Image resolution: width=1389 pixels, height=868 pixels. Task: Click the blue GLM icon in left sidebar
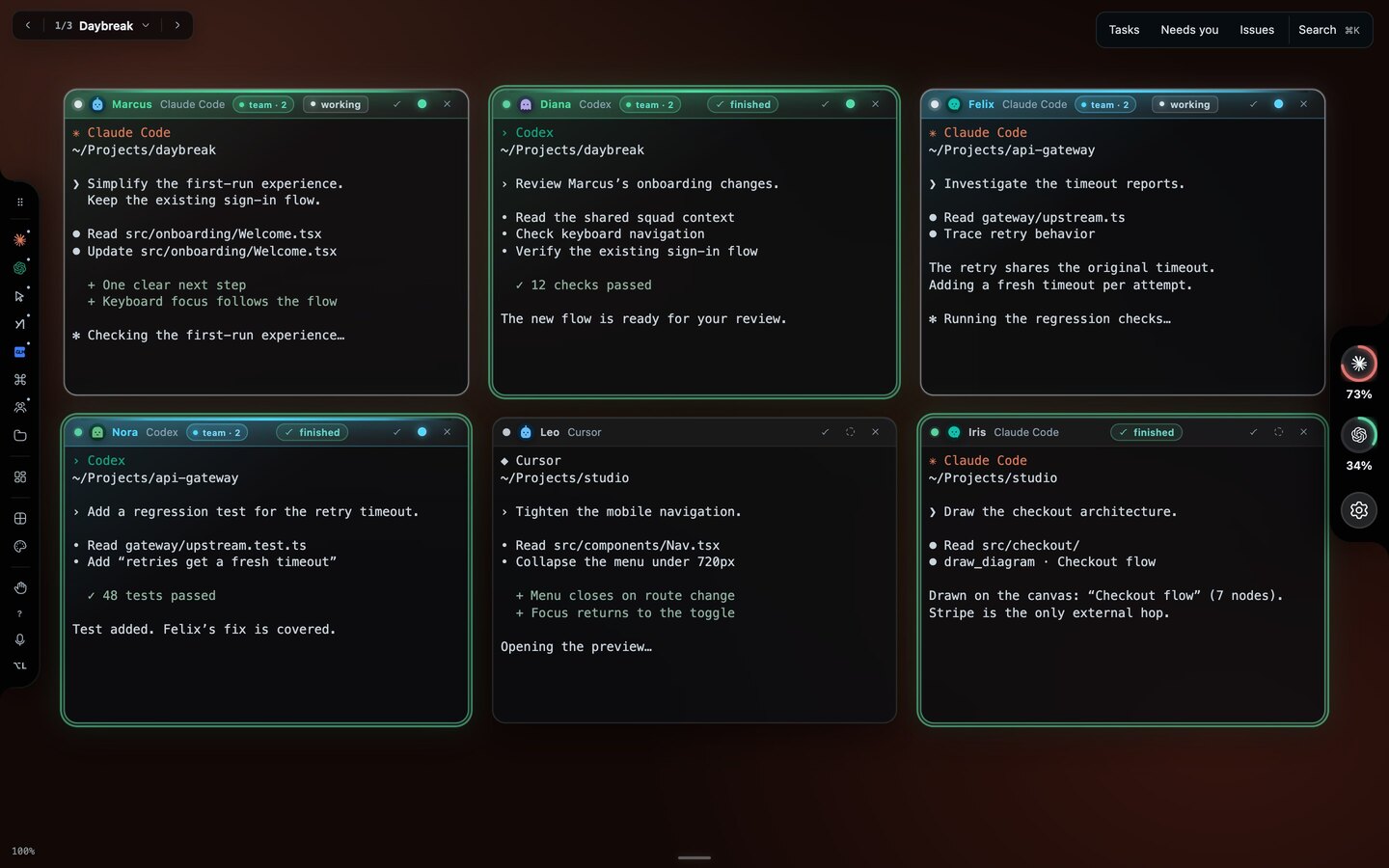point(19,352)
